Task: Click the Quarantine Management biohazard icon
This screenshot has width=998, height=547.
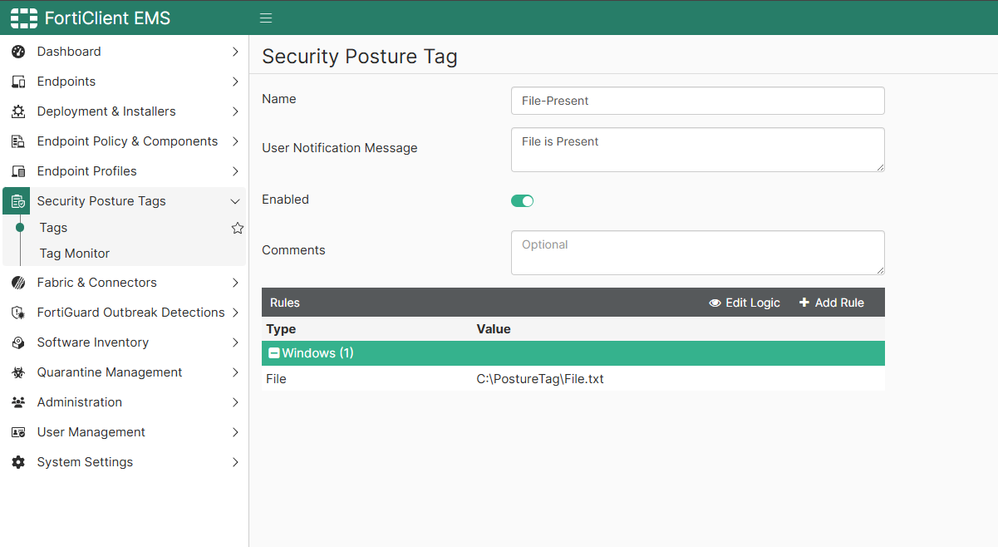Action: point(18,373)
